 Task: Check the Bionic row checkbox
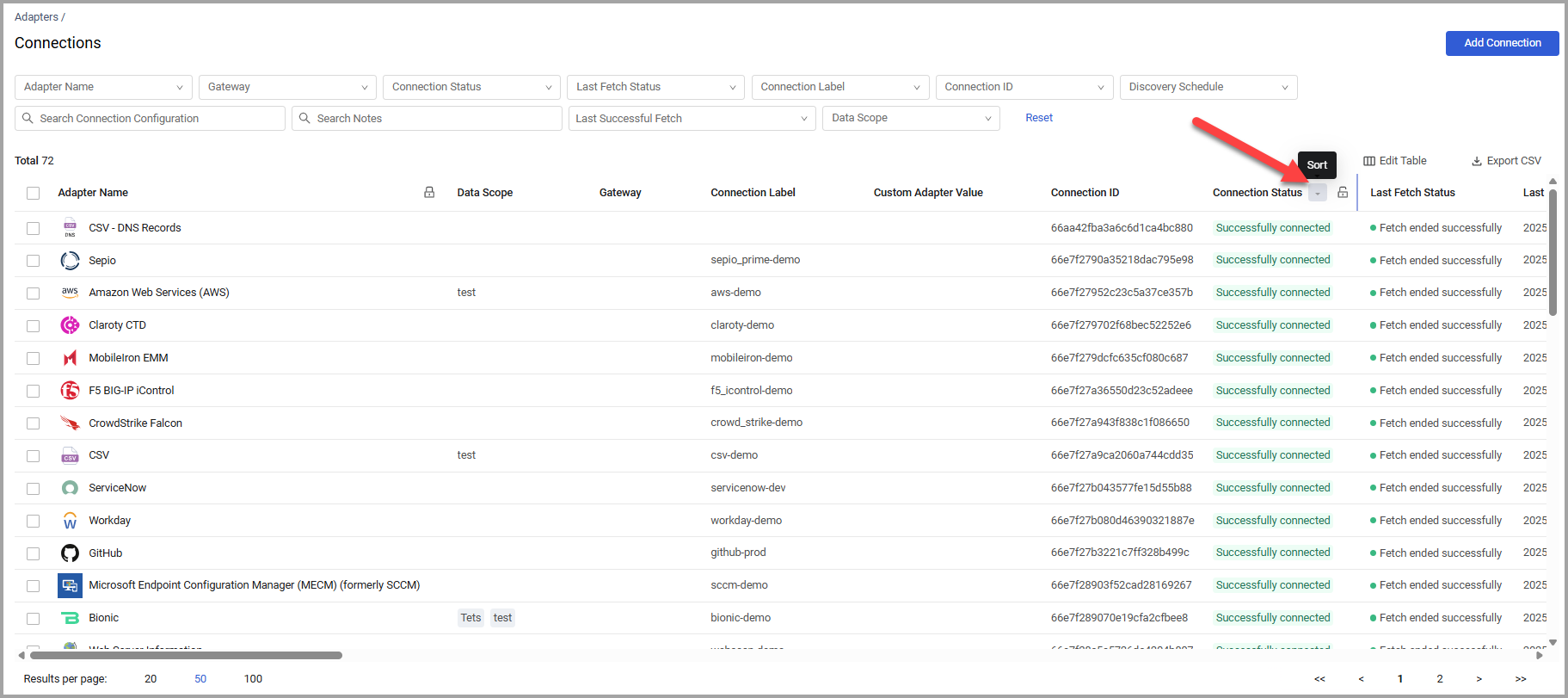pos(33,619)
